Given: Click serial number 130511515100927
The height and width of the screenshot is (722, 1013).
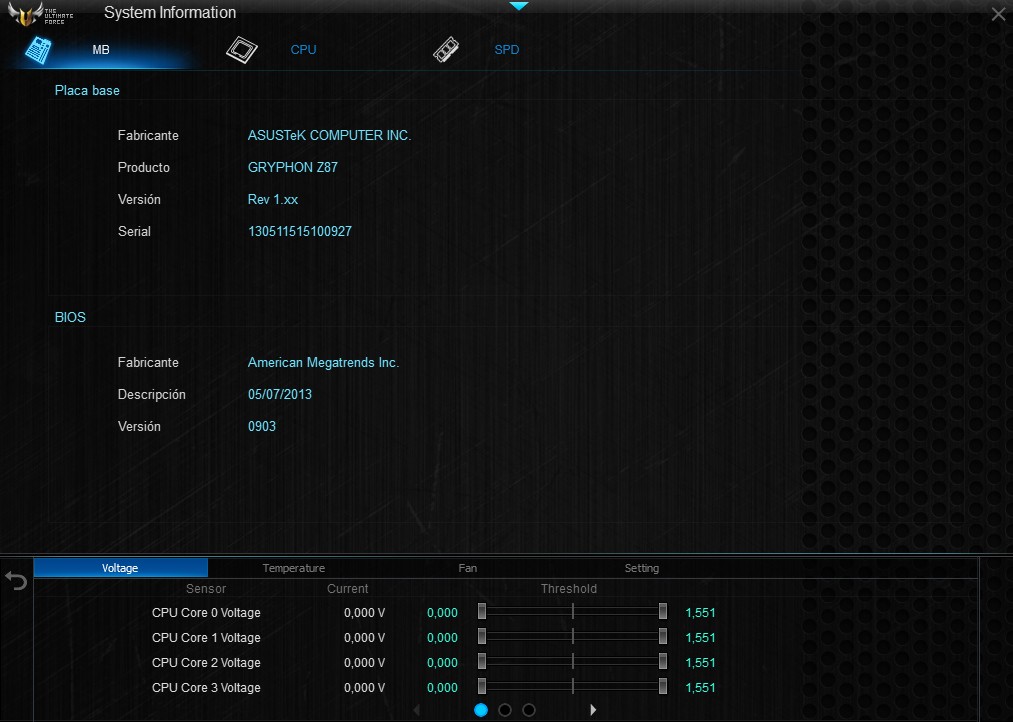Looking at the screenshot, I should point(300,231).
